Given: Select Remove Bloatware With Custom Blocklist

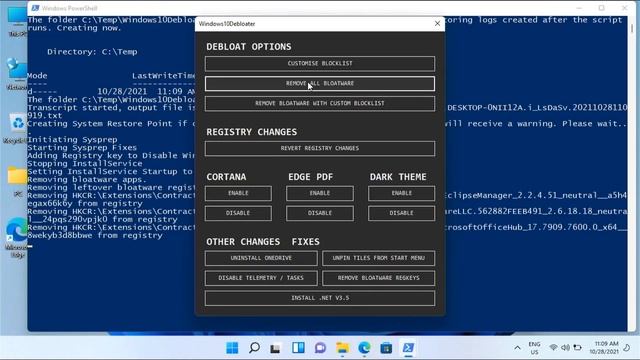Looking at the screenshot, I should [320, 104].
